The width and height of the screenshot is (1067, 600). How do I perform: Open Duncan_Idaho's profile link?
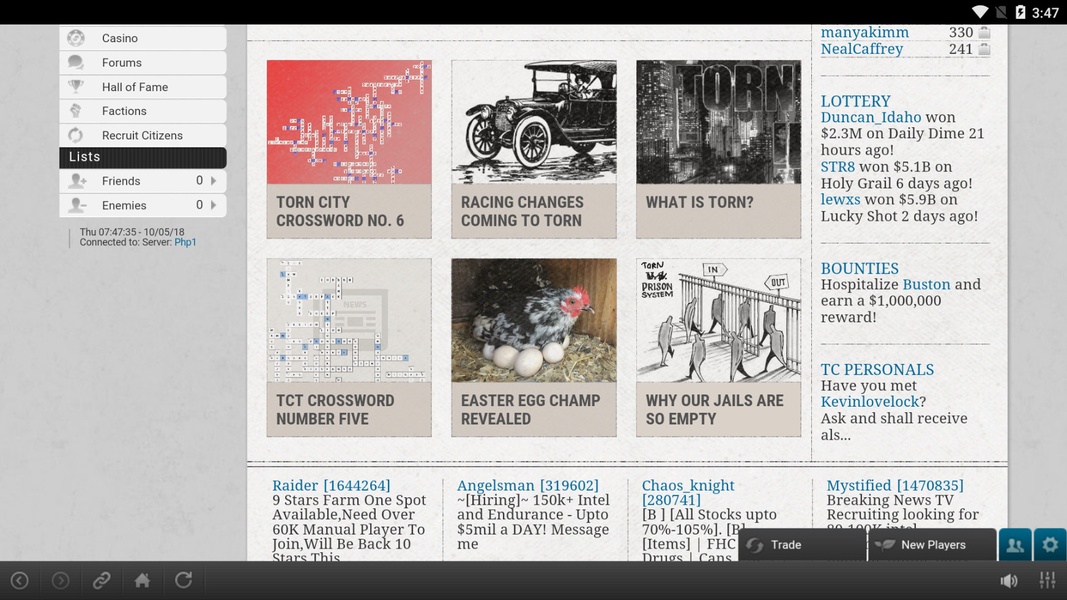point(871,118)
